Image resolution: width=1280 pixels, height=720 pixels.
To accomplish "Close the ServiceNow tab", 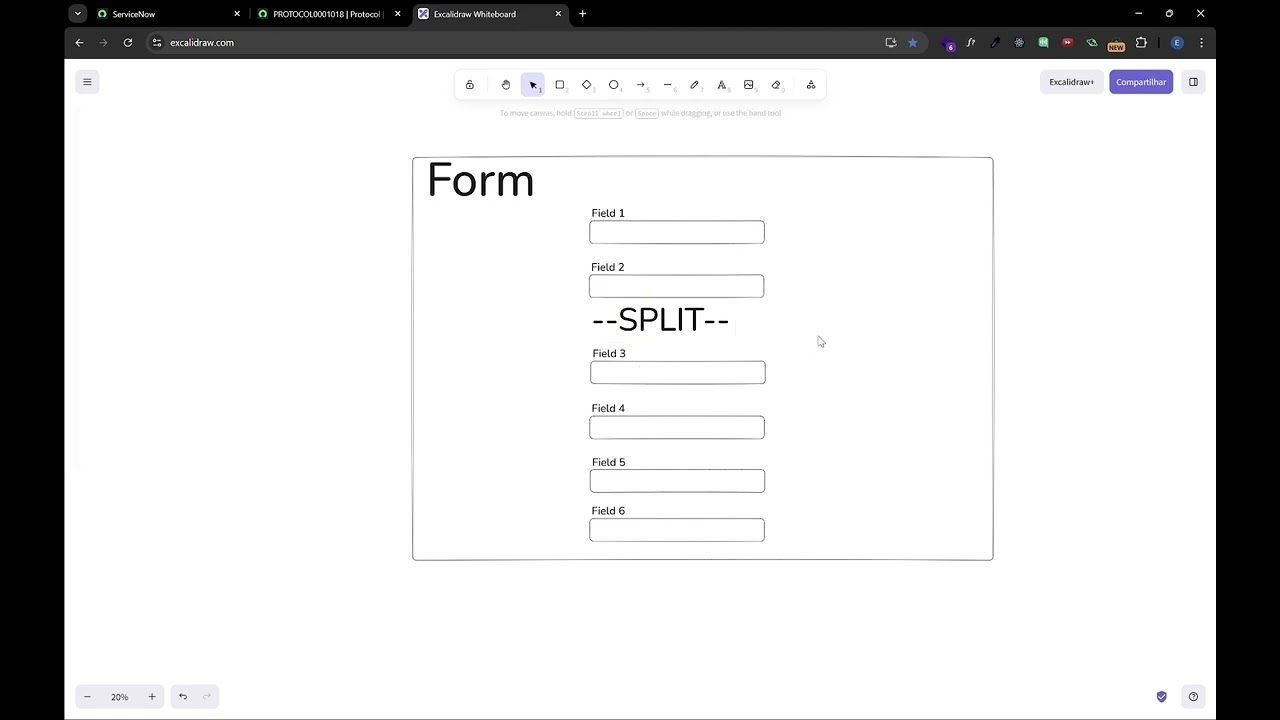I will tap(237, 14).
